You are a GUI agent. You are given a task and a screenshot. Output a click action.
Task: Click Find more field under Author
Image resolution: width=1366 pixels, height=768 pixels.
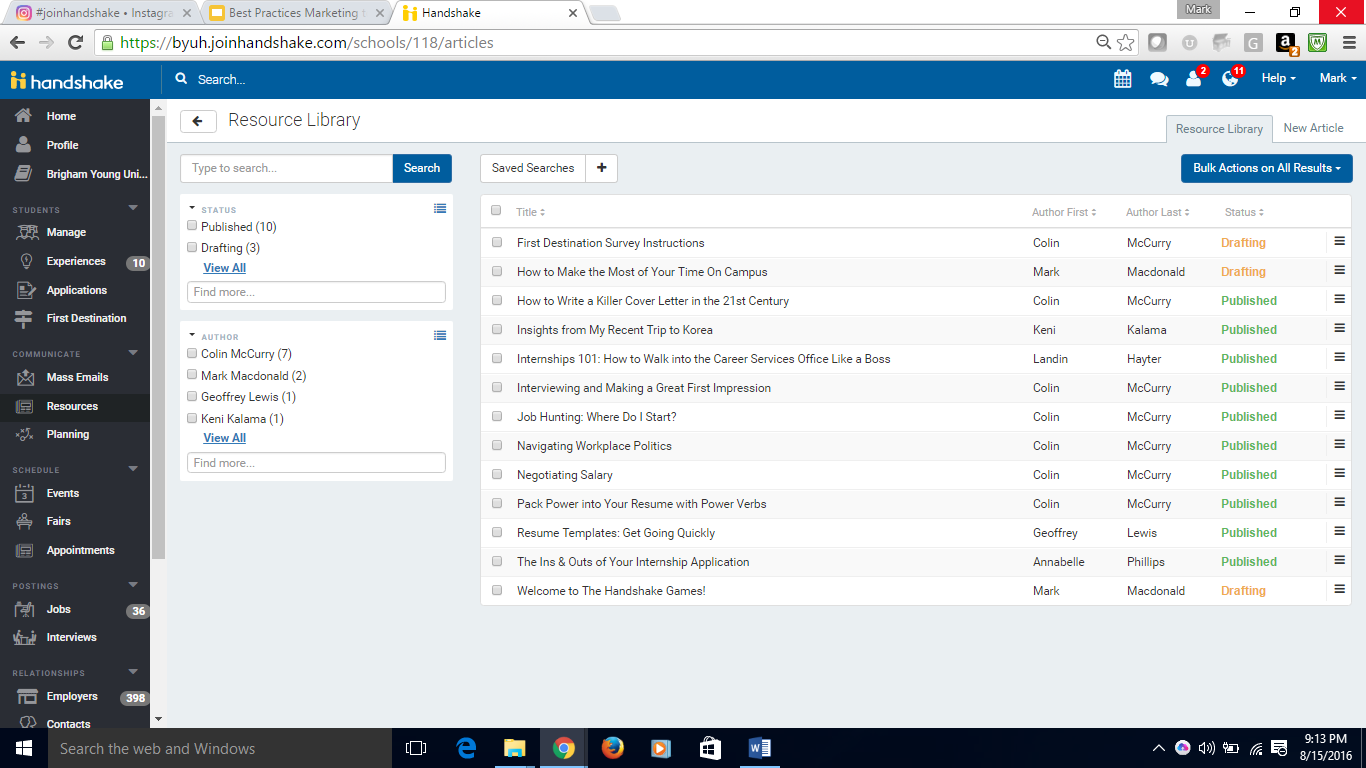(x=316, y=463)
